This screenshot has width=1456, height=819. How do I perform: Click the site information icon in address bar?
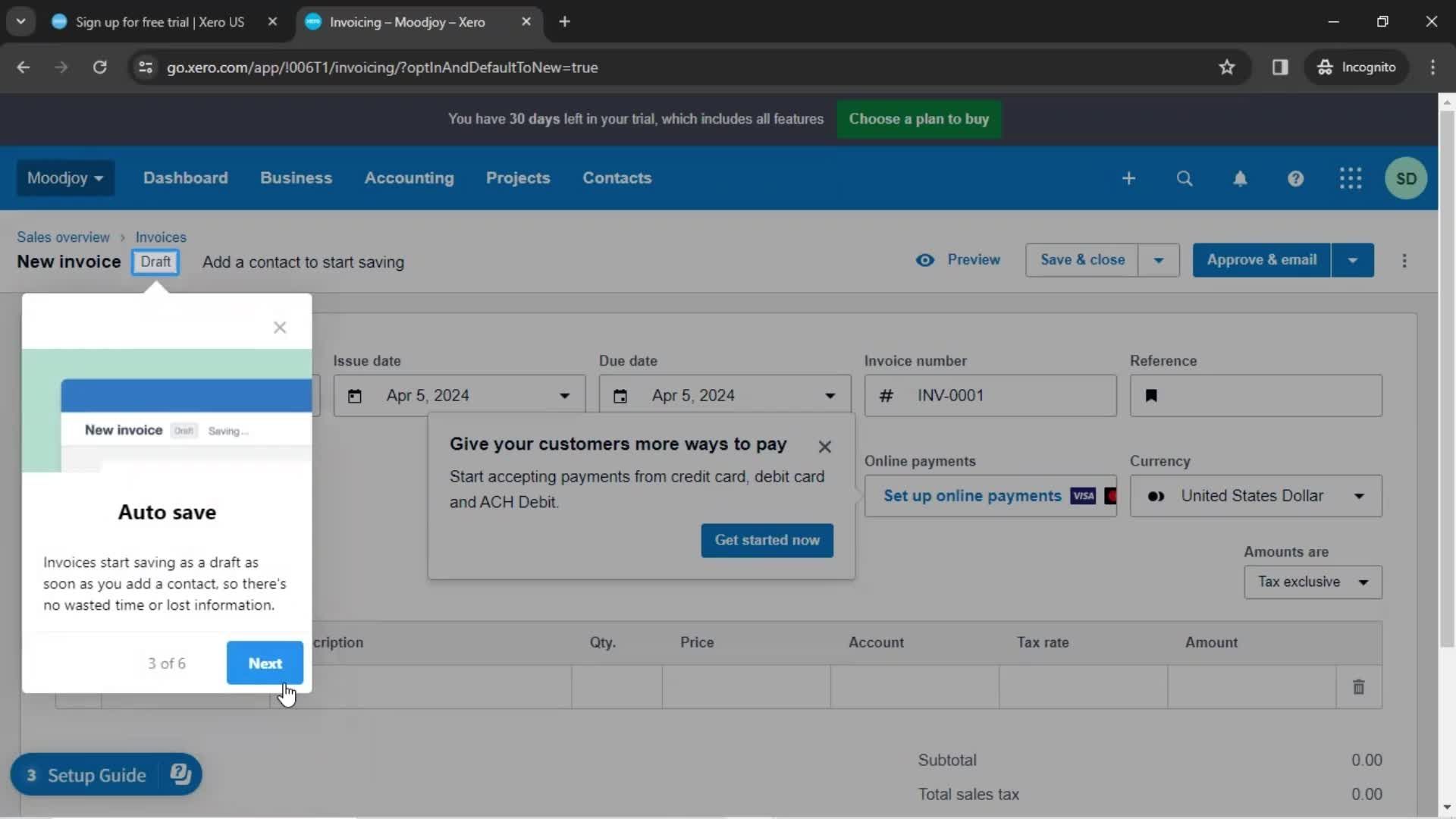pyautogui.click(x=146, y=67)
